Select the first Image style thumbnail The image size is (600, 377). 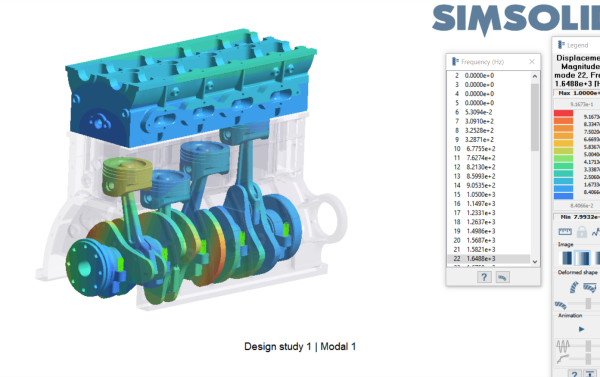pyautogui.click(x=567, y=258)
